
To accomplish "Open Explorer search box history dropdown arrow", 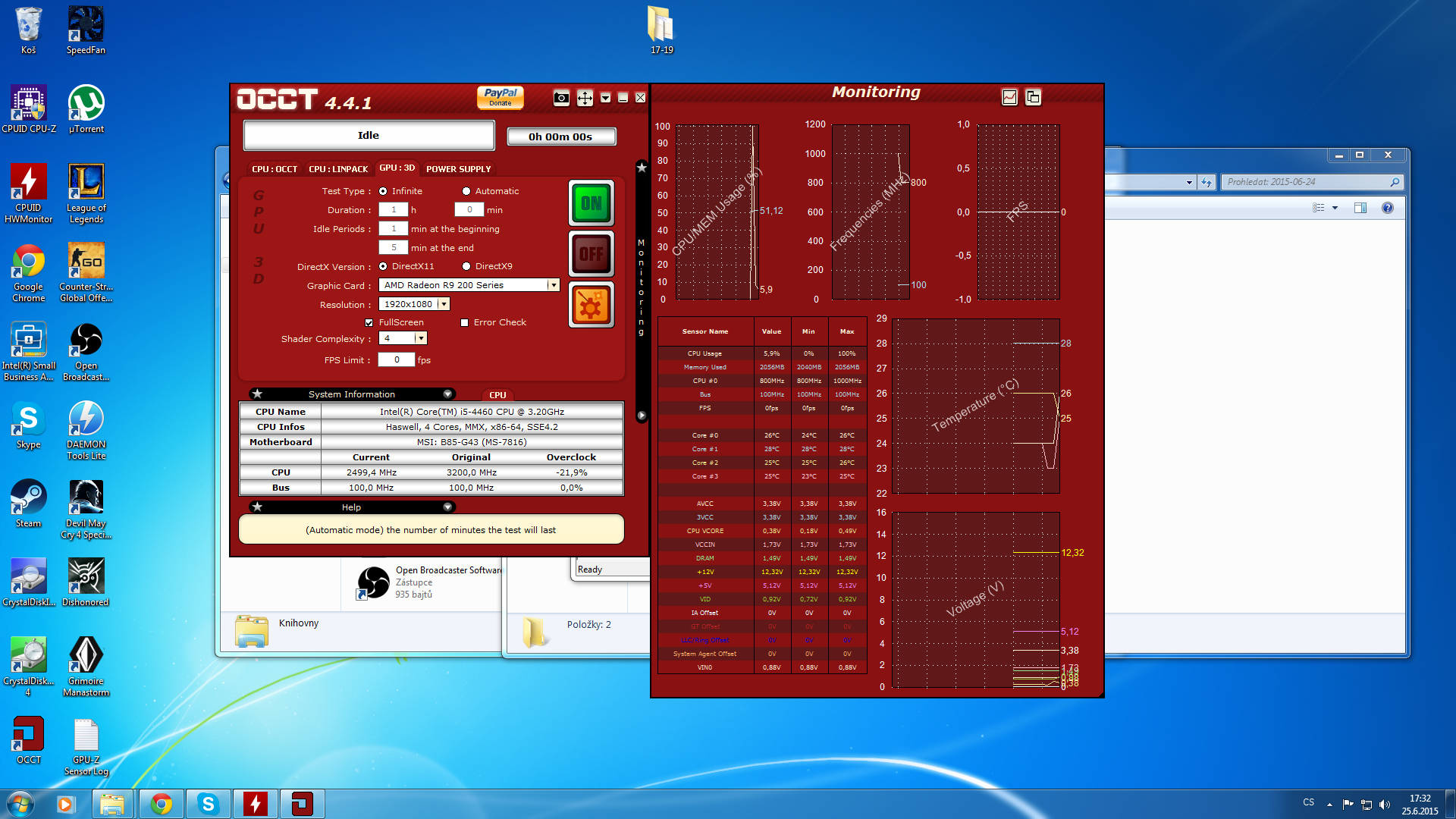I will pos(1189,182).
